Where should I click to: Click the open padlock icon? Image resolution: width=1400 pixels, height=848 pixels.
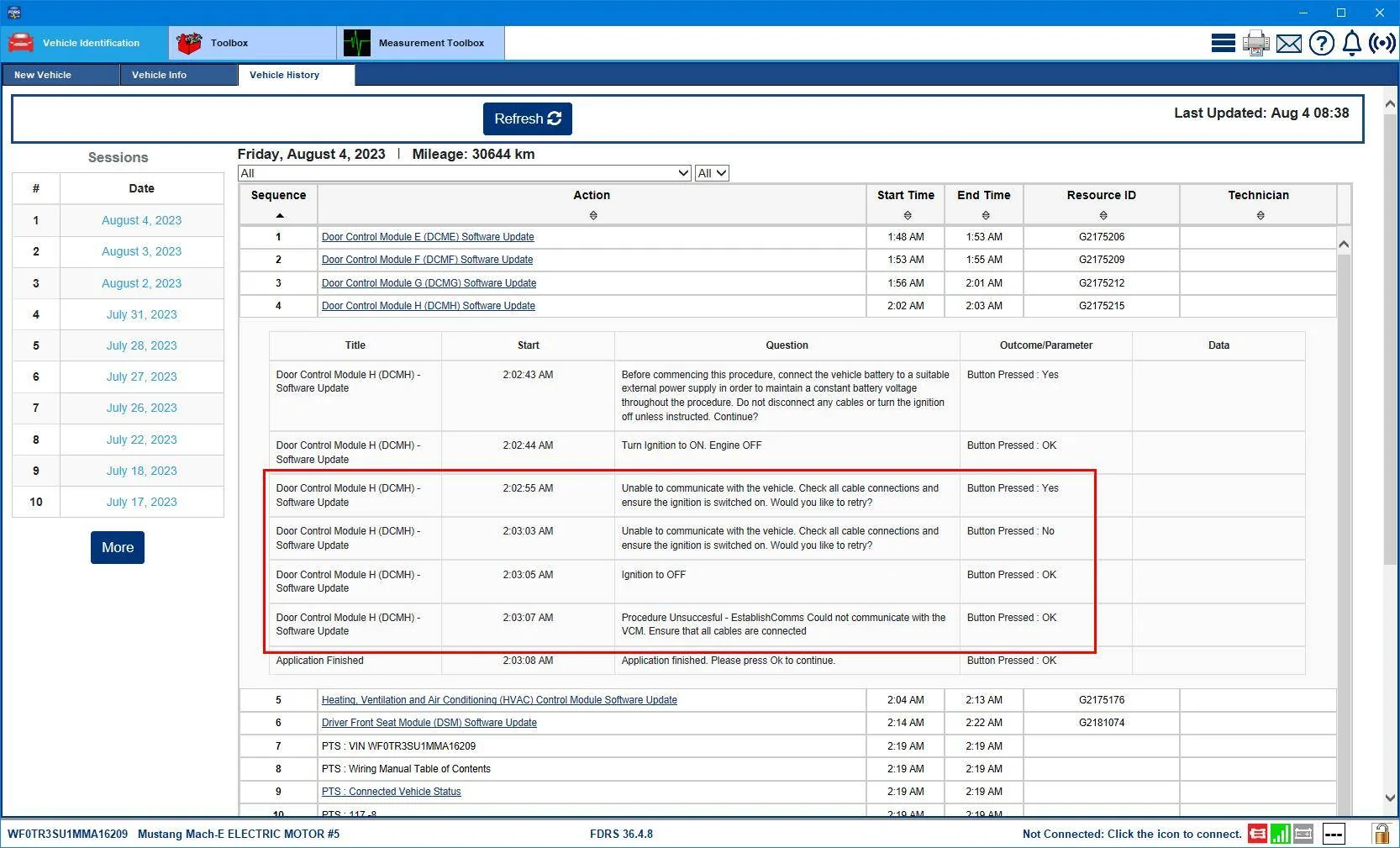1381,833
